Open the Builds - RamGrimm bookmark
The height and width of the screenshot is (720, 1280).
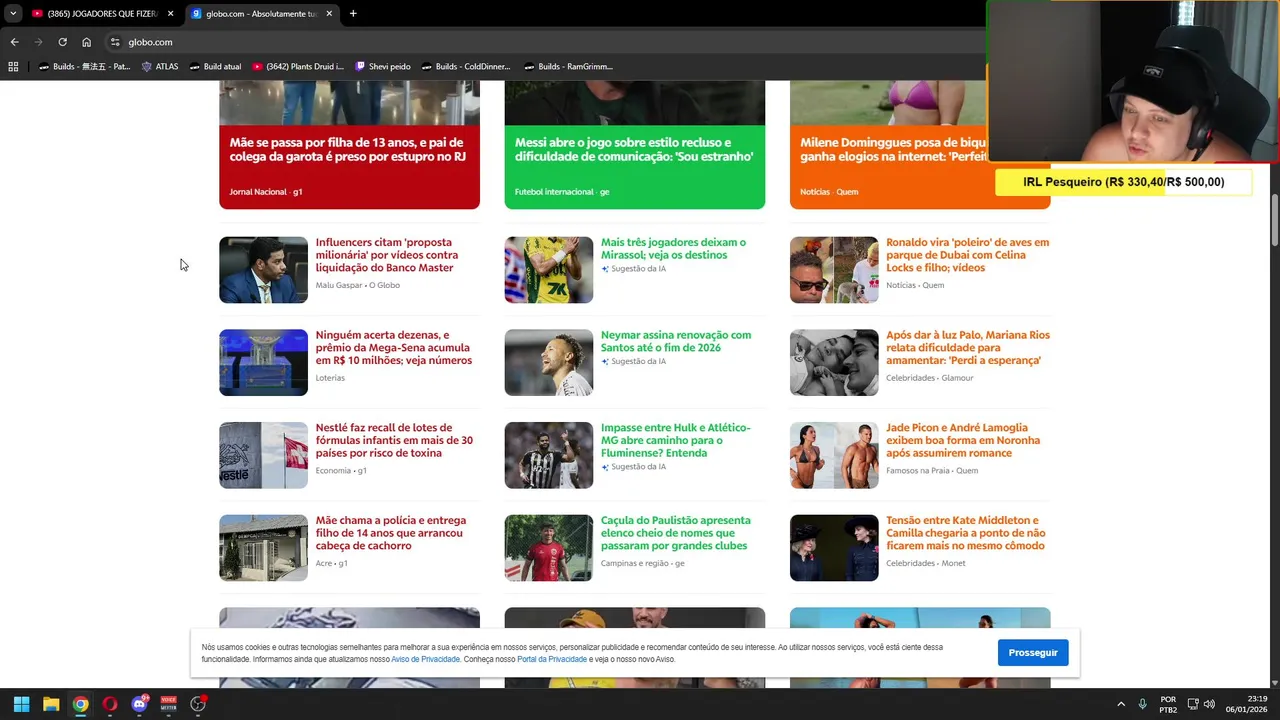[x=567, y=67]
